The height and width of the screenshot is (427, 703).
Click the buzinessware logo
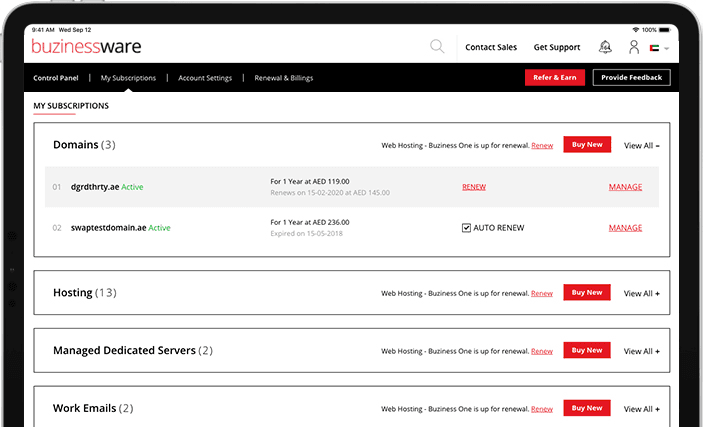(86, 47)
